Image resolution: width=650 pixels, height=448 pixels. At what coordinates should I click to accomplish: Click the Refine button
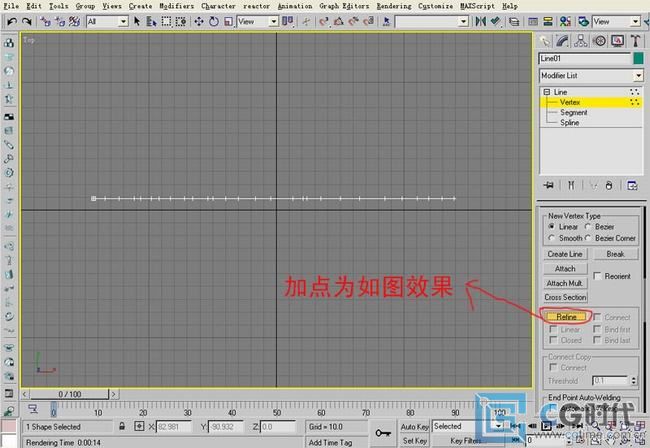click(x=566, y=317)
